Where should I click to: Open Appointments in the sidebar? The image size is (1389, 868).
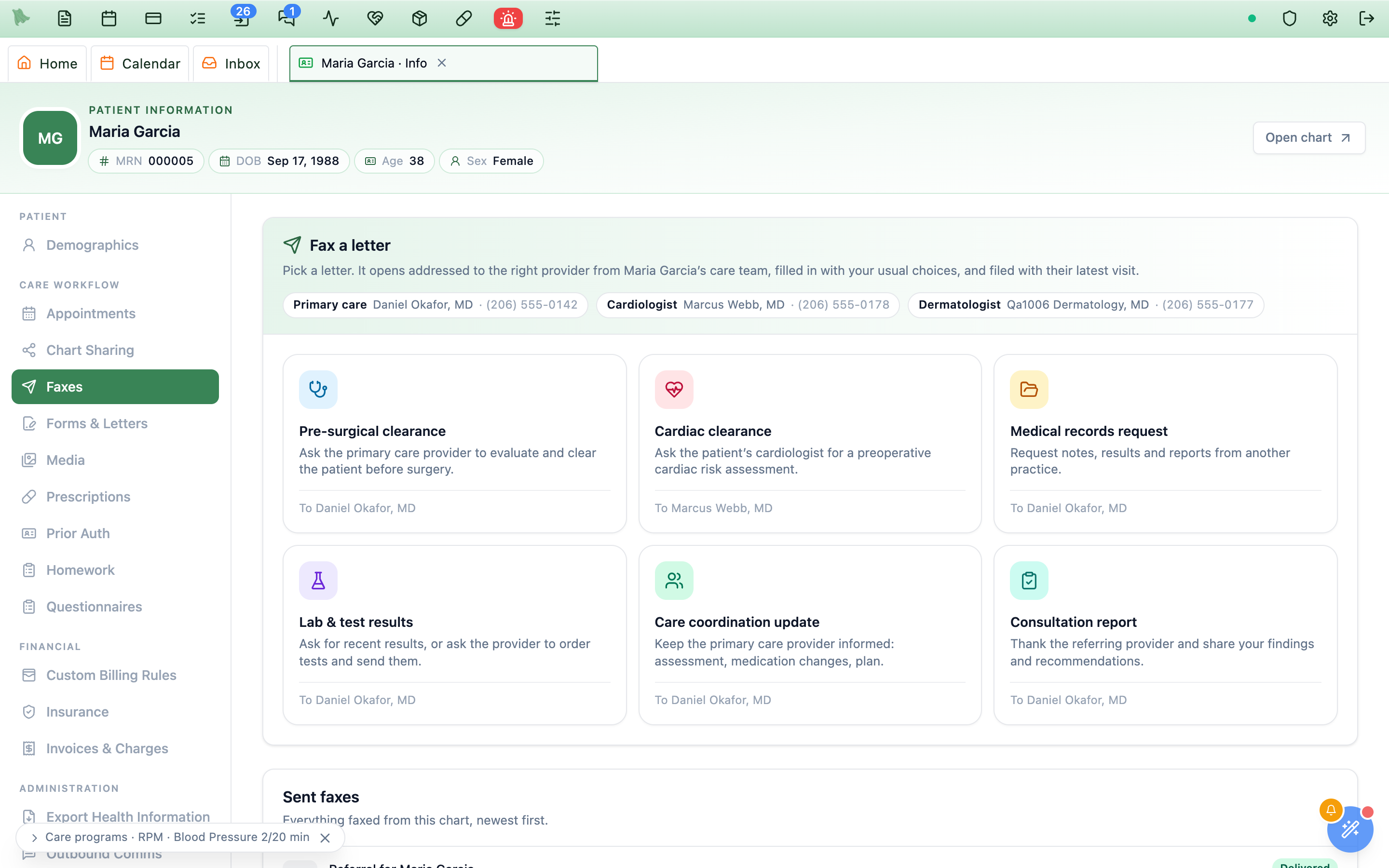115,313
